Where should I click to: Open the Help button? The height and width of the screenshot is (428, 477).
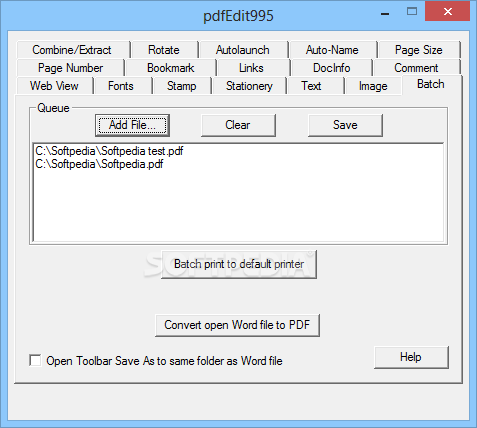click(411, 357)
